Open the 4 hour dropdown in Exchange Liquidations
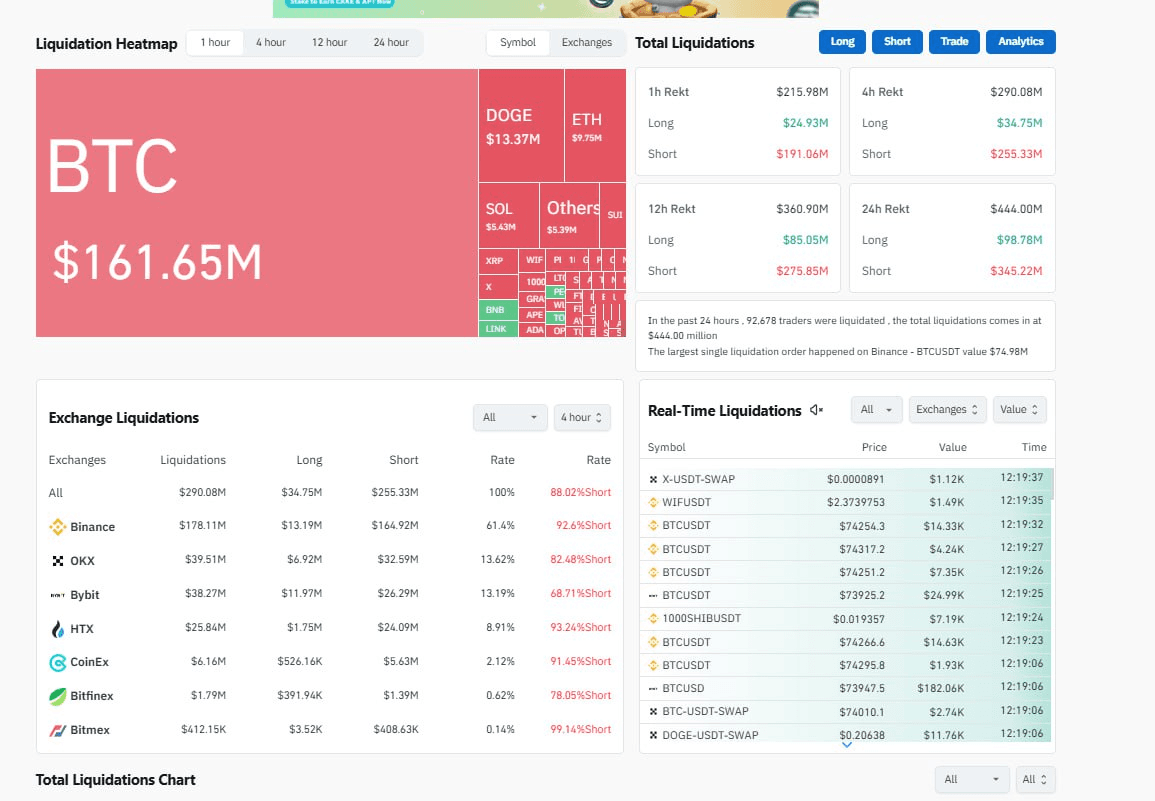Viewport: 1155px width, 801px height. pos(582,417)
